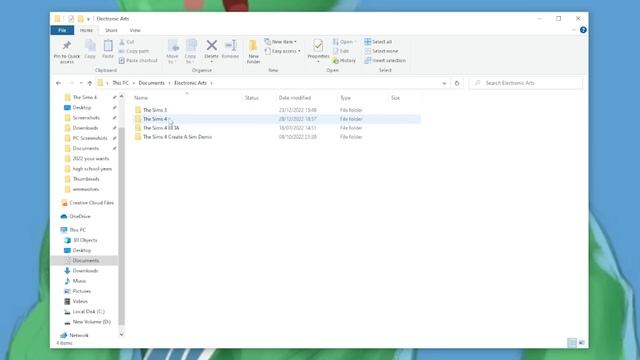Sort by the Size column header
640x360 pixels.
point(396,98)
